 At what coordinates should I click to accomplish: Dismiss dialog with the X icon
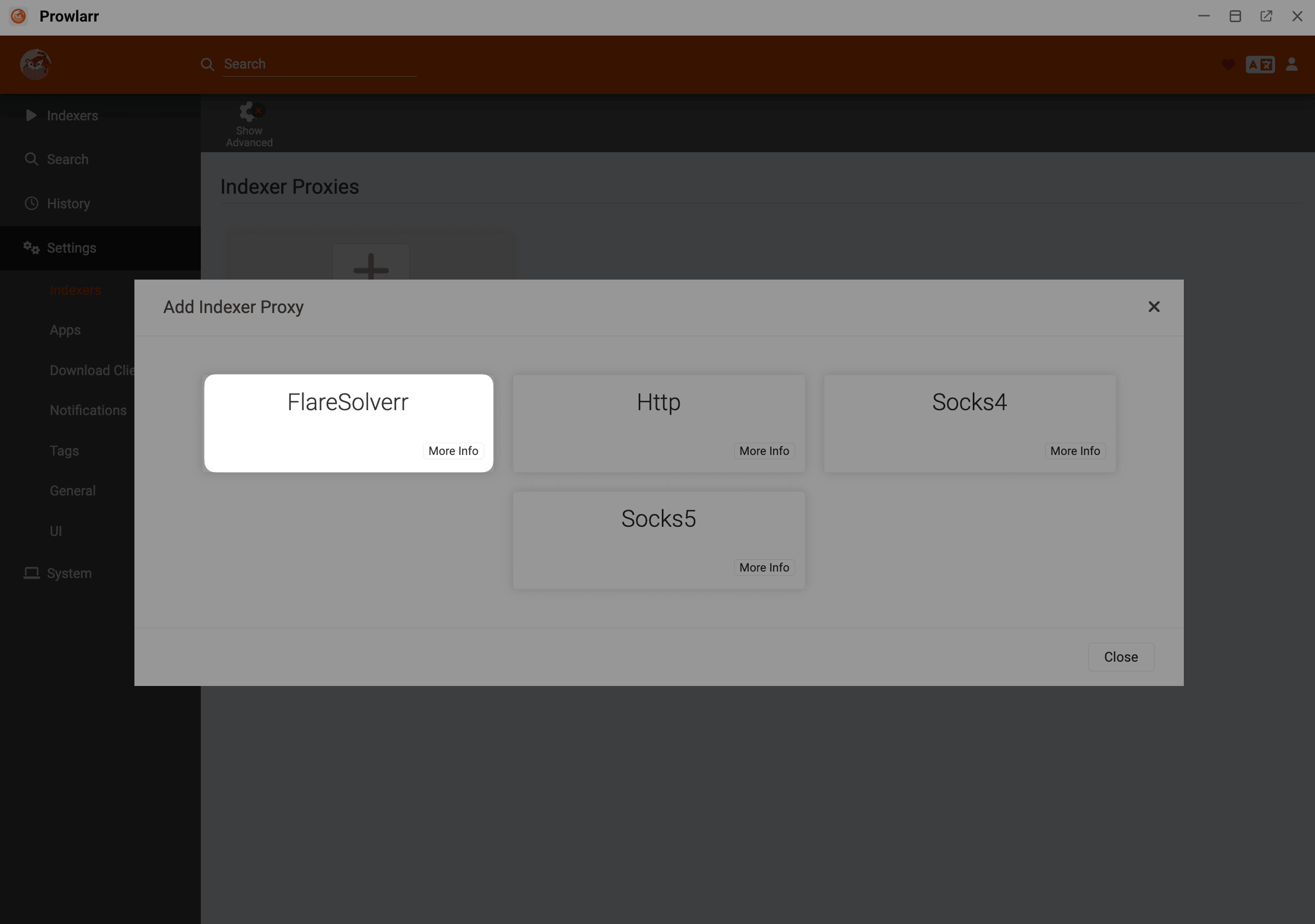pyautogui.click(x=1154, y=307)
